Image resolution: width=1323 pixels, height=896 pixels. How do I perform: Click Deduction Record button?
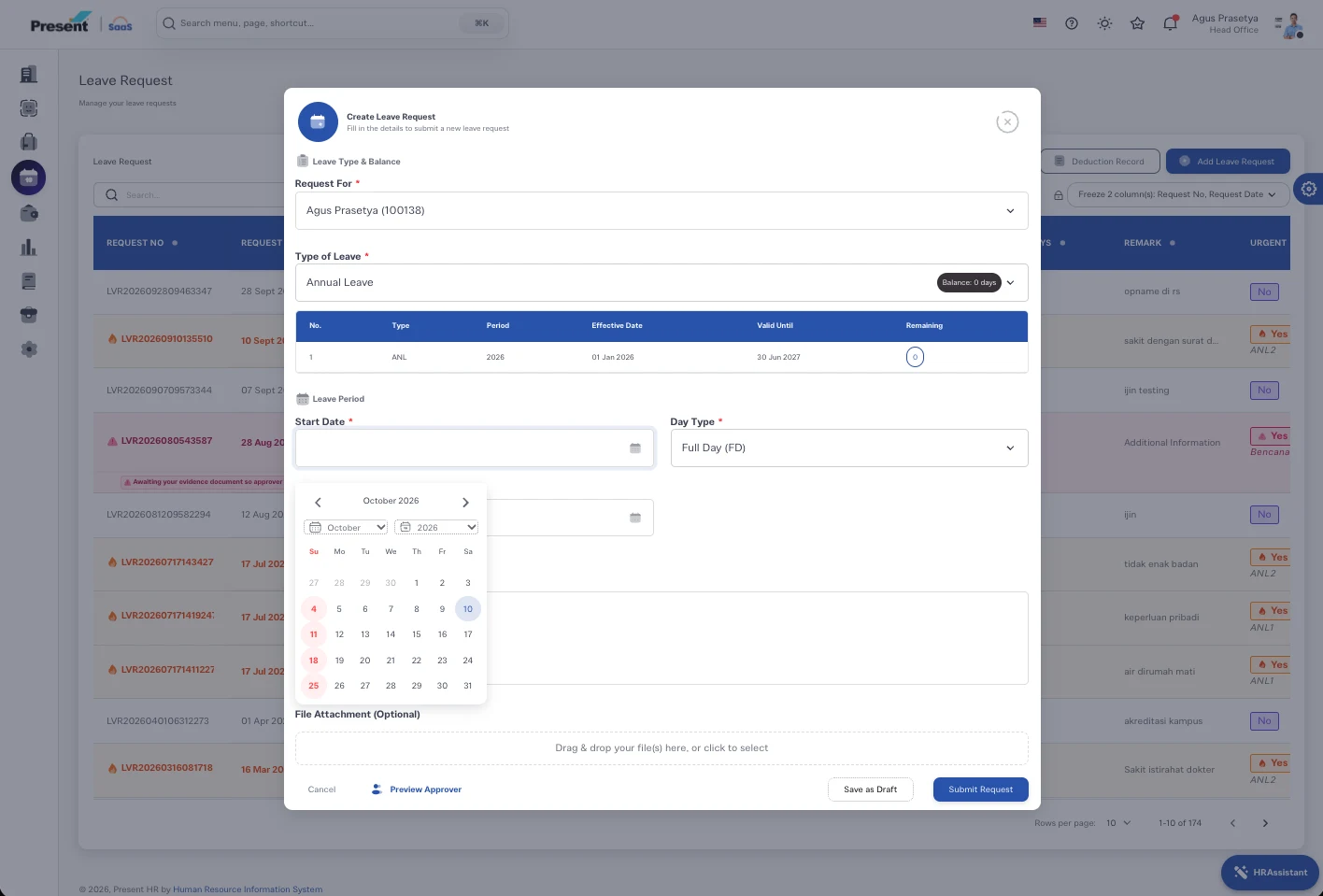pos(1100,162)
